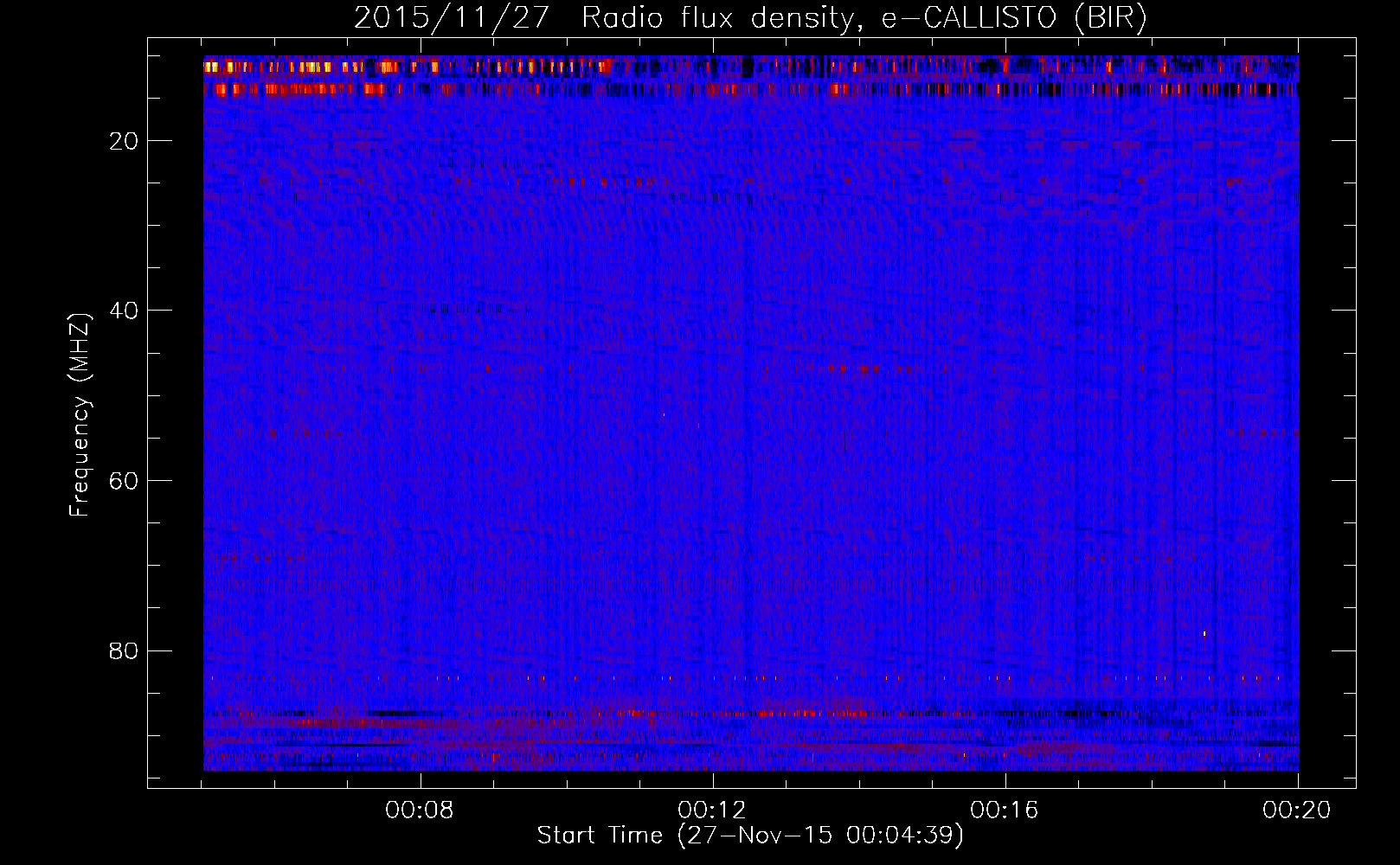
Task: Click the 80 frequency tick label
Action: pyautogui.click(x=124, y=650)
